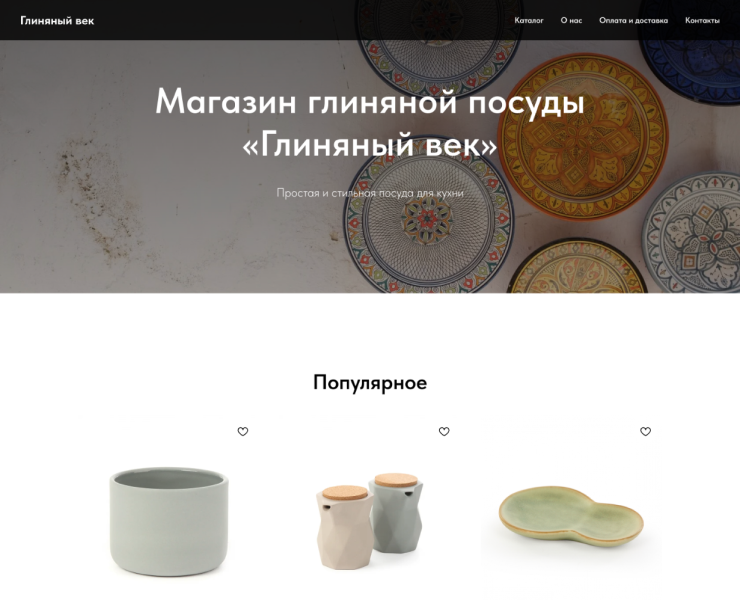Favorite the geometric jars with cork lids

click(x=444, y=431)
